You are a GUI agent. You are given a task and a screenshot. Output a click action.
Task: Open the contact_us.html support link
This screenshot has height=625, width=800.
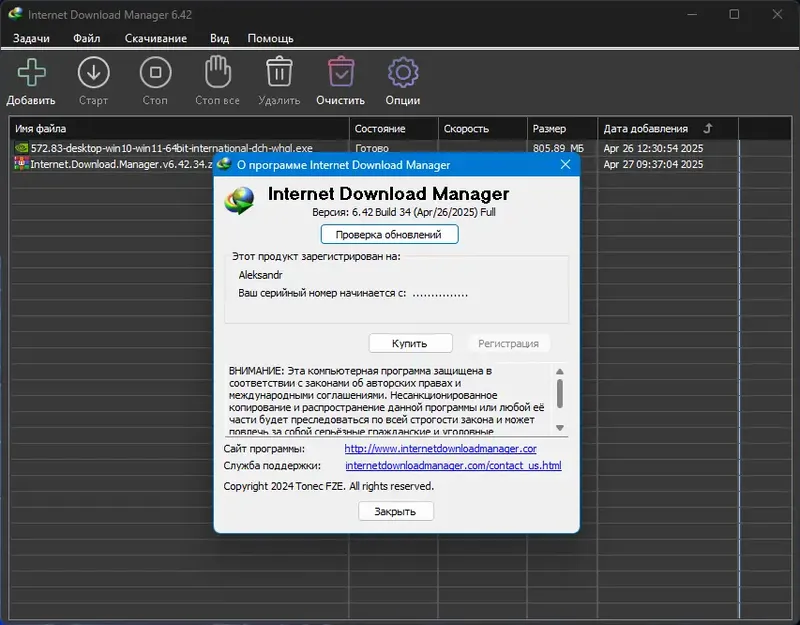coord(453,465)
